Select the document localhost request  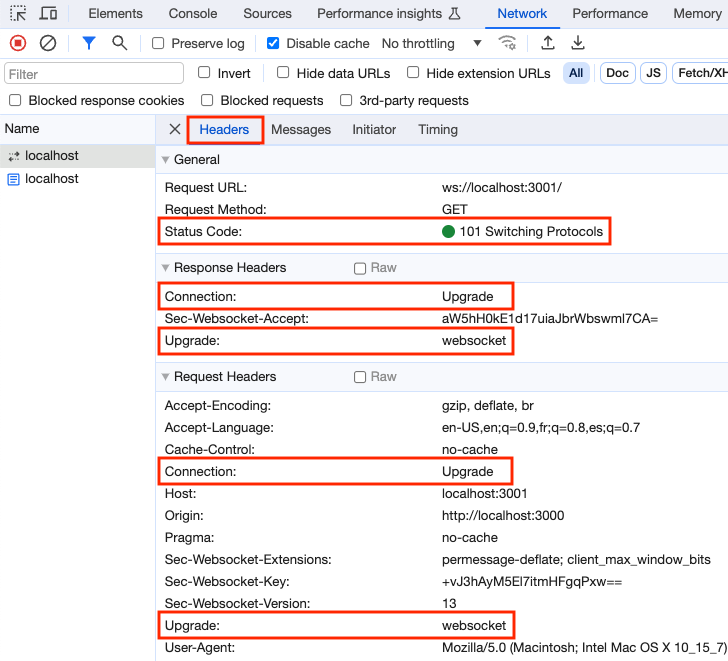click(77, 179)
